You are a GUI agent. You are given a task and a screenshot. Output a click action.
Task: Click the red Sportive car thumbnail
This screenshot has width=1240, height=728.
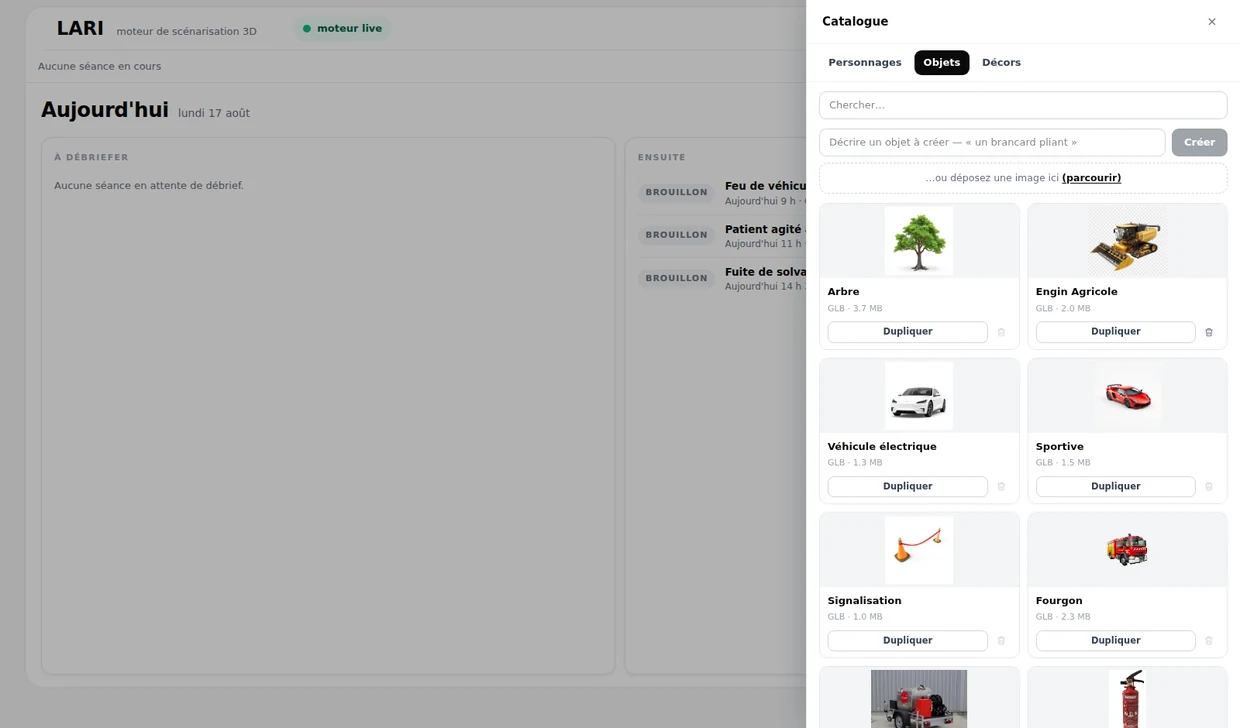pos(1127,396)
